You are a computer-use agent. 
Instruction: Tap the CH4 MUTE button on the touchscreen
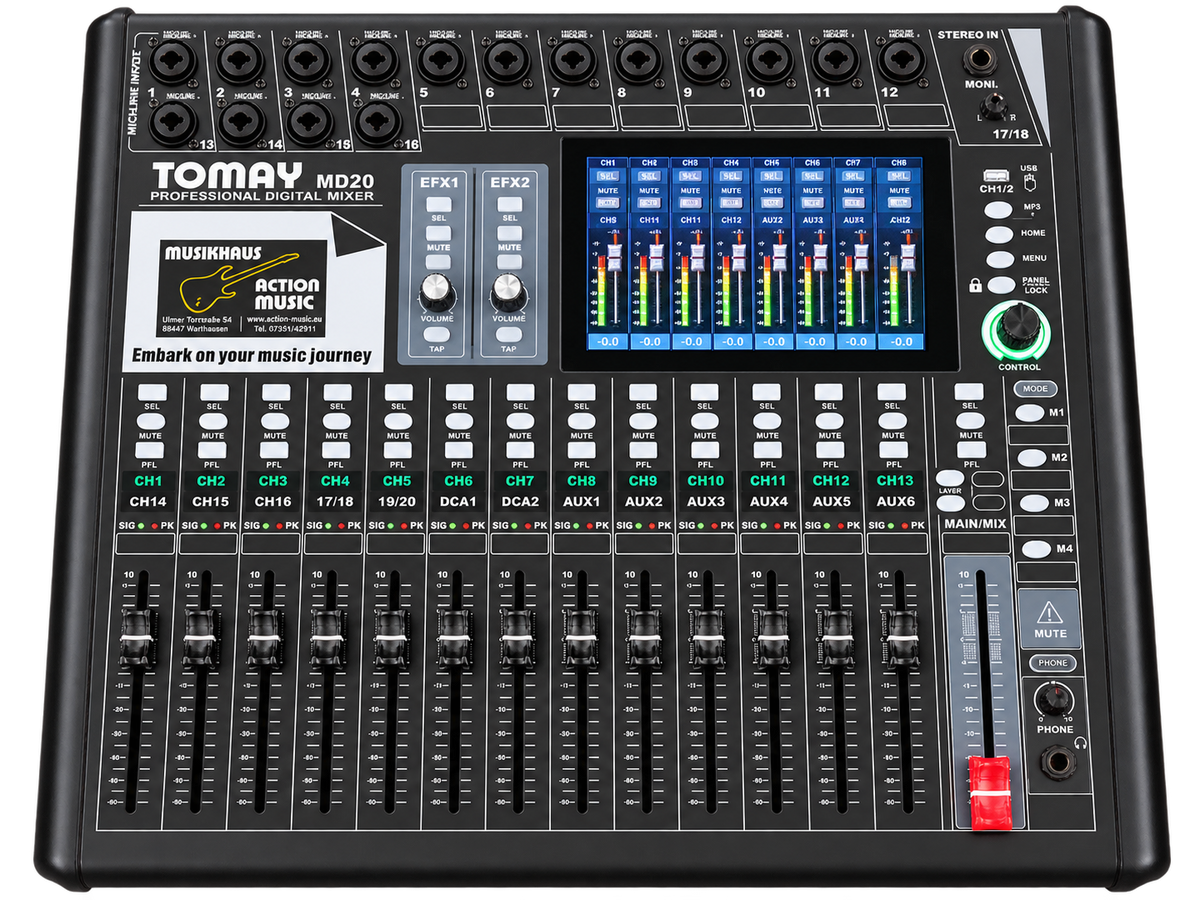coord(731,203)
